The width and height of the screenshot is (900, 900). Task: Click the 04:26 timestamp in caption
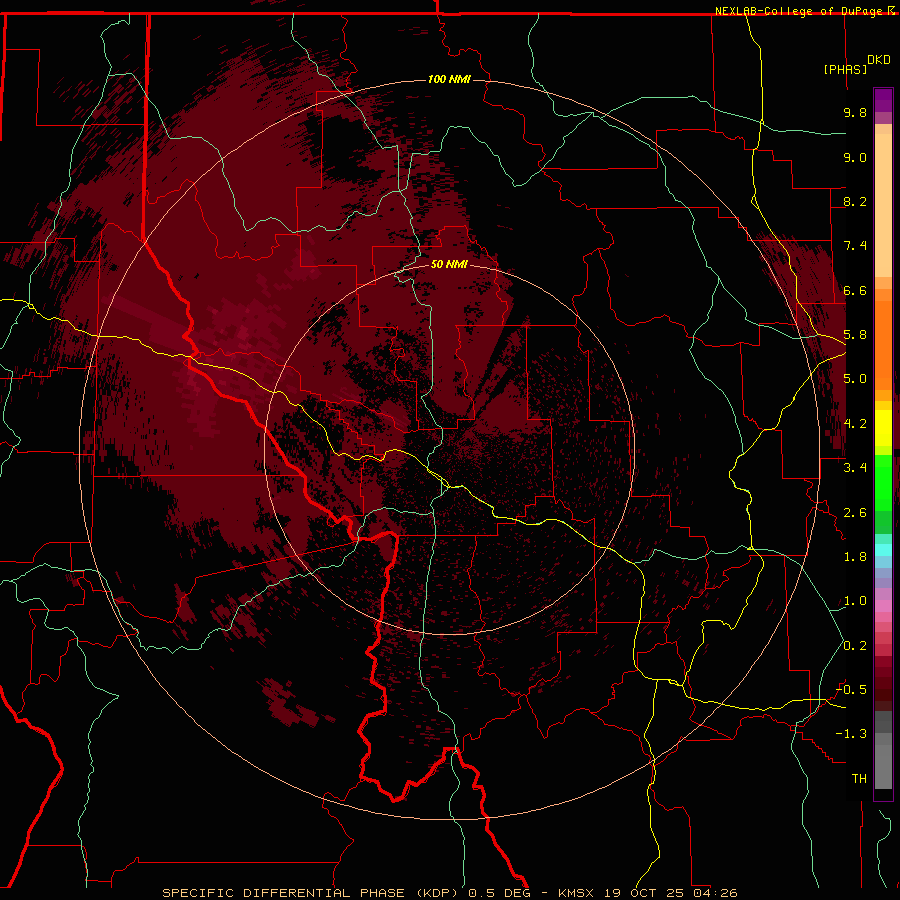pyautogui.click(x=715, y=893)
